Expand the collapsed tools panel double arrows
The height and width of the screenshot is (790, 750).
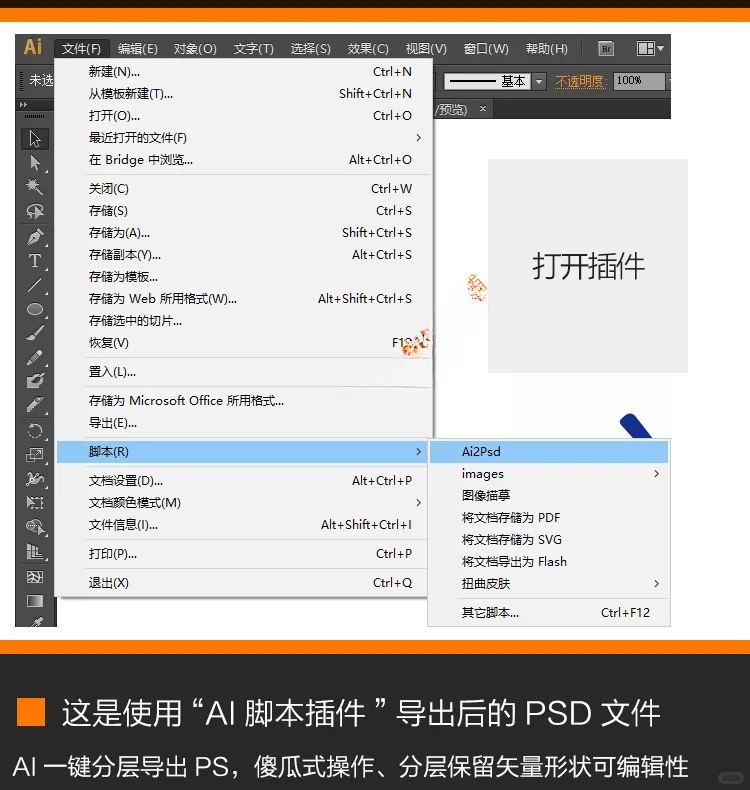tap(23, 105)
